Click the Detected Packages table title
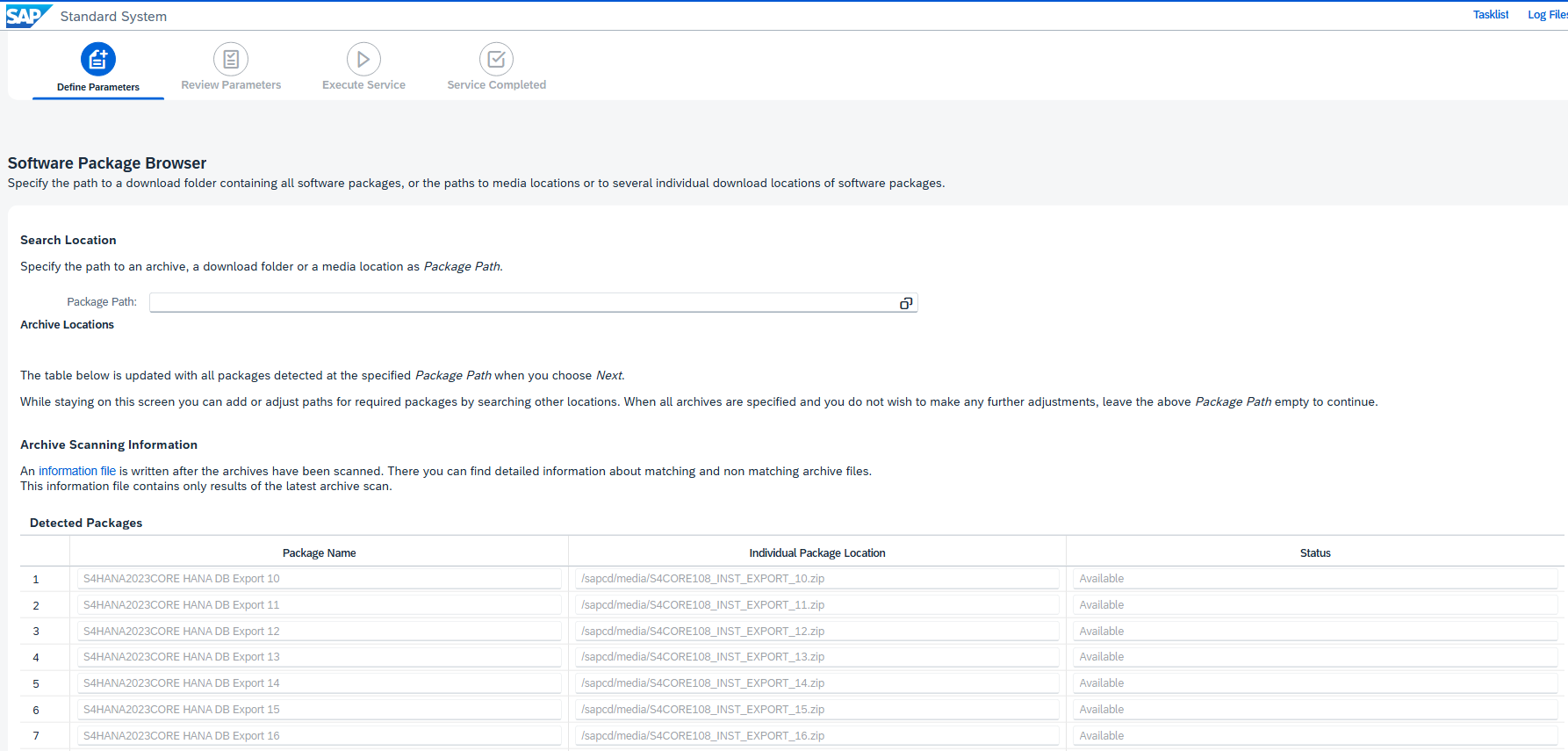Image resolution: width=1568 pixels, height=751 pixels. (x=86, y=524)
